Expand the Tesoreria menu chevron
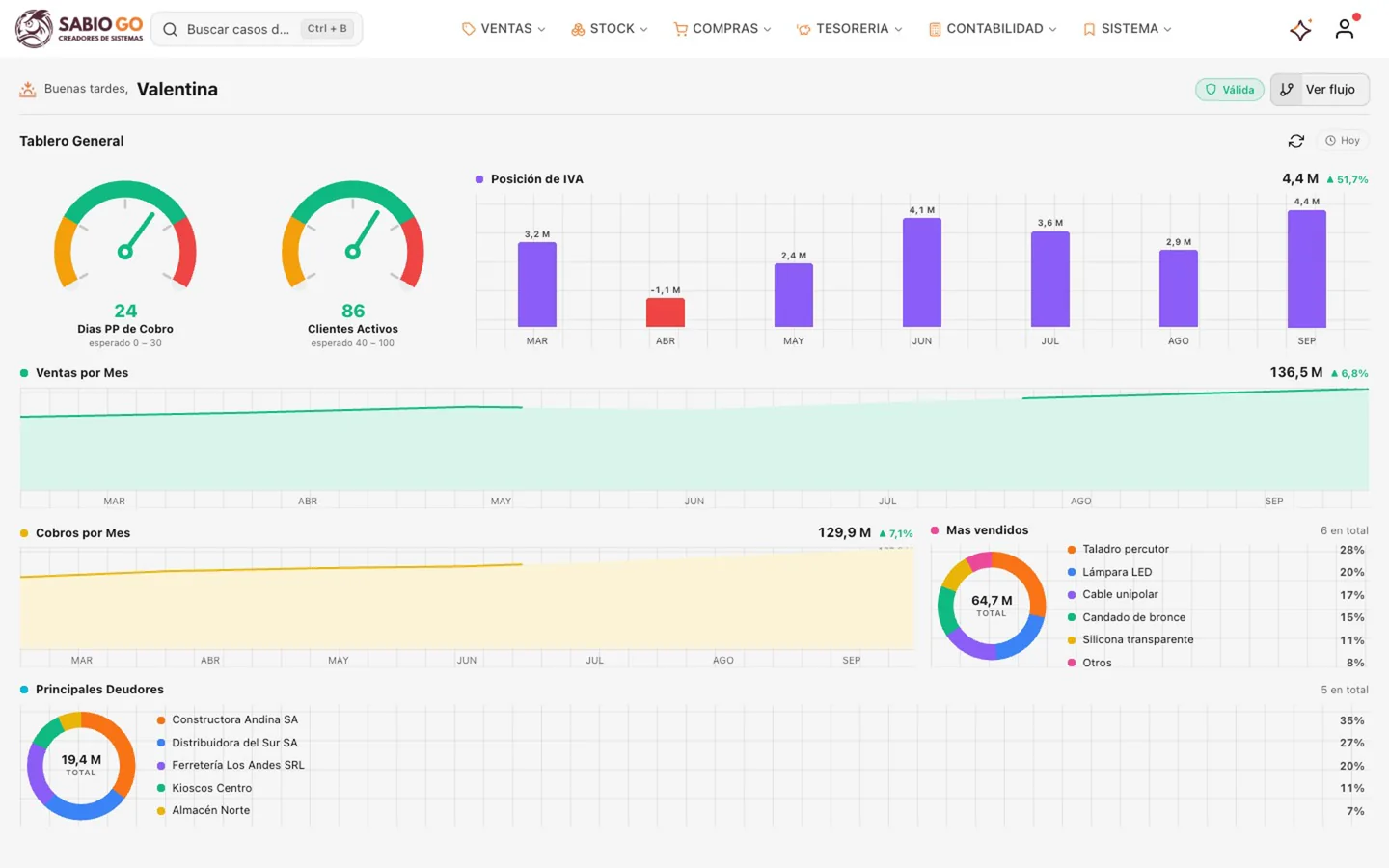Image resolution: width=1389 pixels, height=868 pixels. (898, 29)
